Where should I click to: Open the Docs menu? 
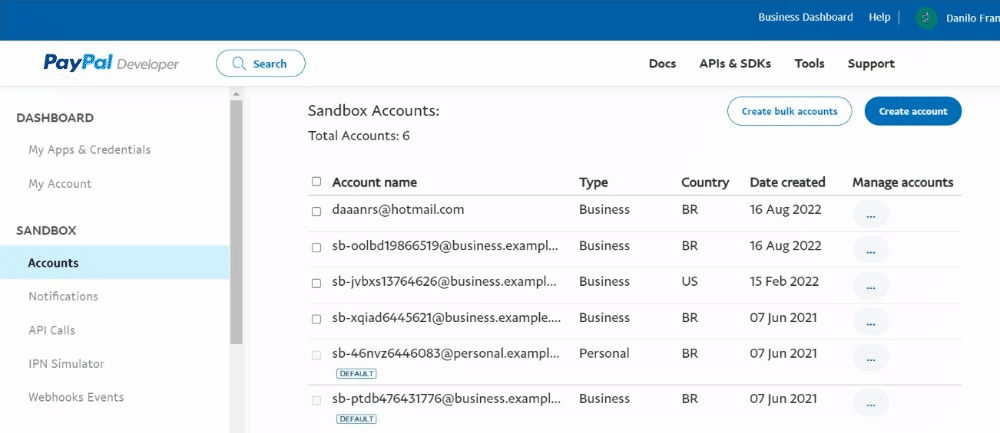(x=662, y=64)
